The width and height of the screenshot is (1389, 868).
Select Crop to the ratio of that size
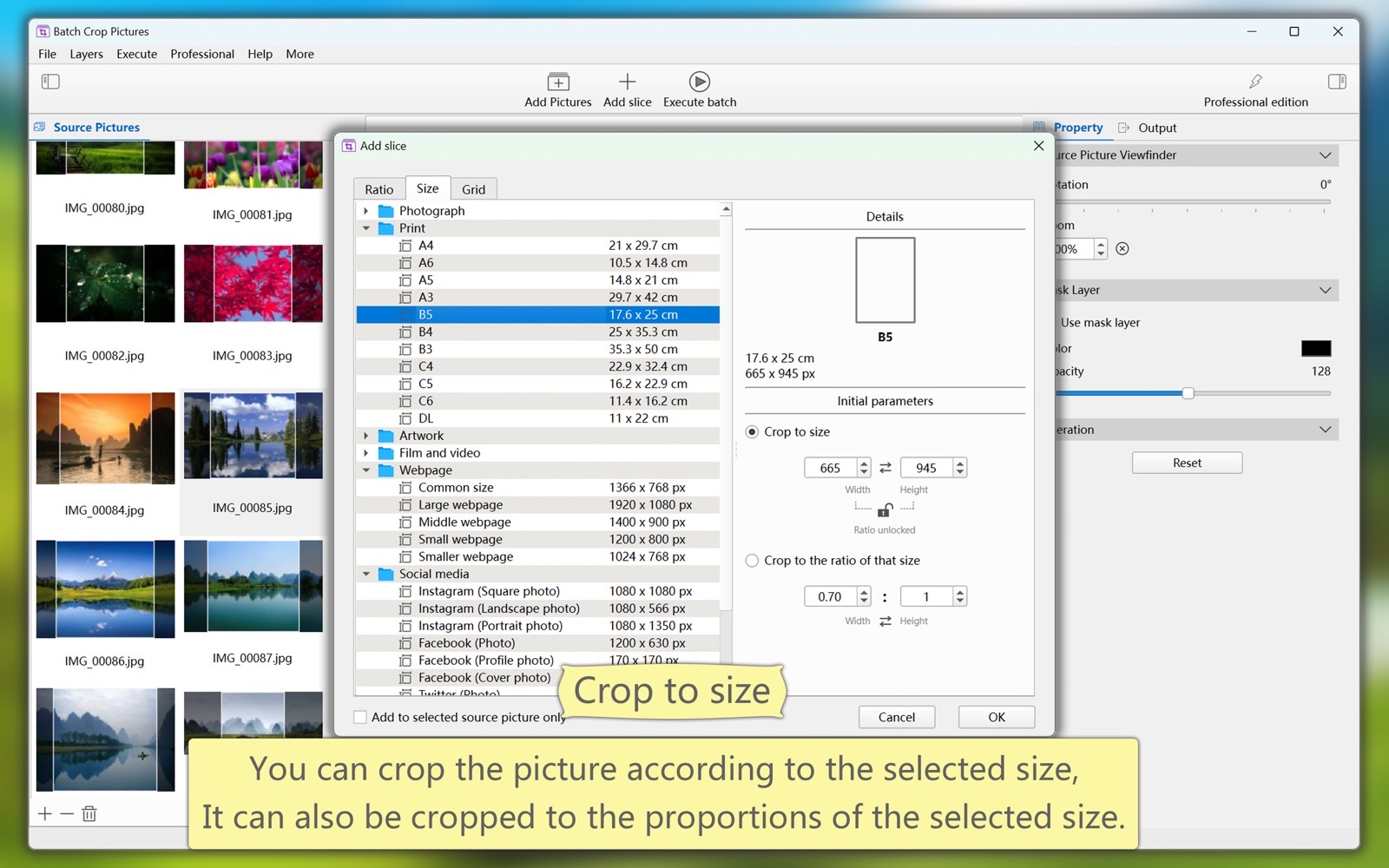point(753,561)
